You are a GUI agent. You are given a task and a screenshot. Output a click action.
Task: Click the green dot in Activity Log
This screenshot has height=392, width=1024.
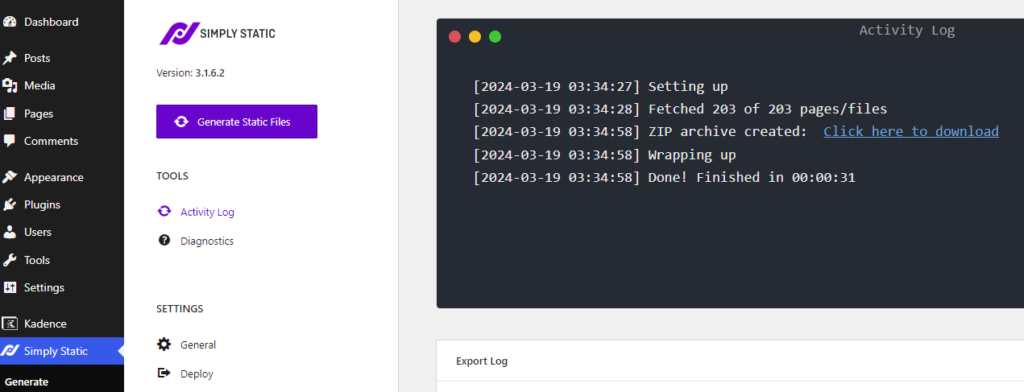(x=495, y=37)
